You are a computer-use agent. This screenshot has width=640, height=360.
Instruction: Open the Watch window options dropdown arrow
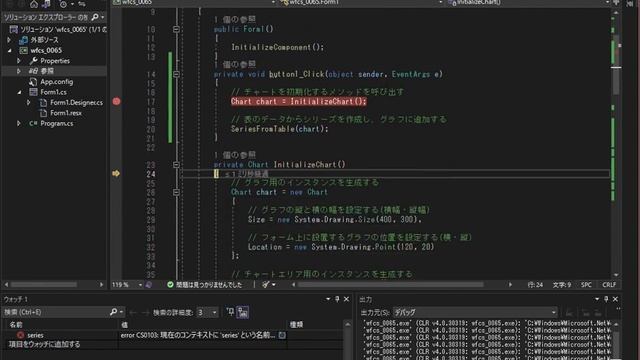pos(328,299)
